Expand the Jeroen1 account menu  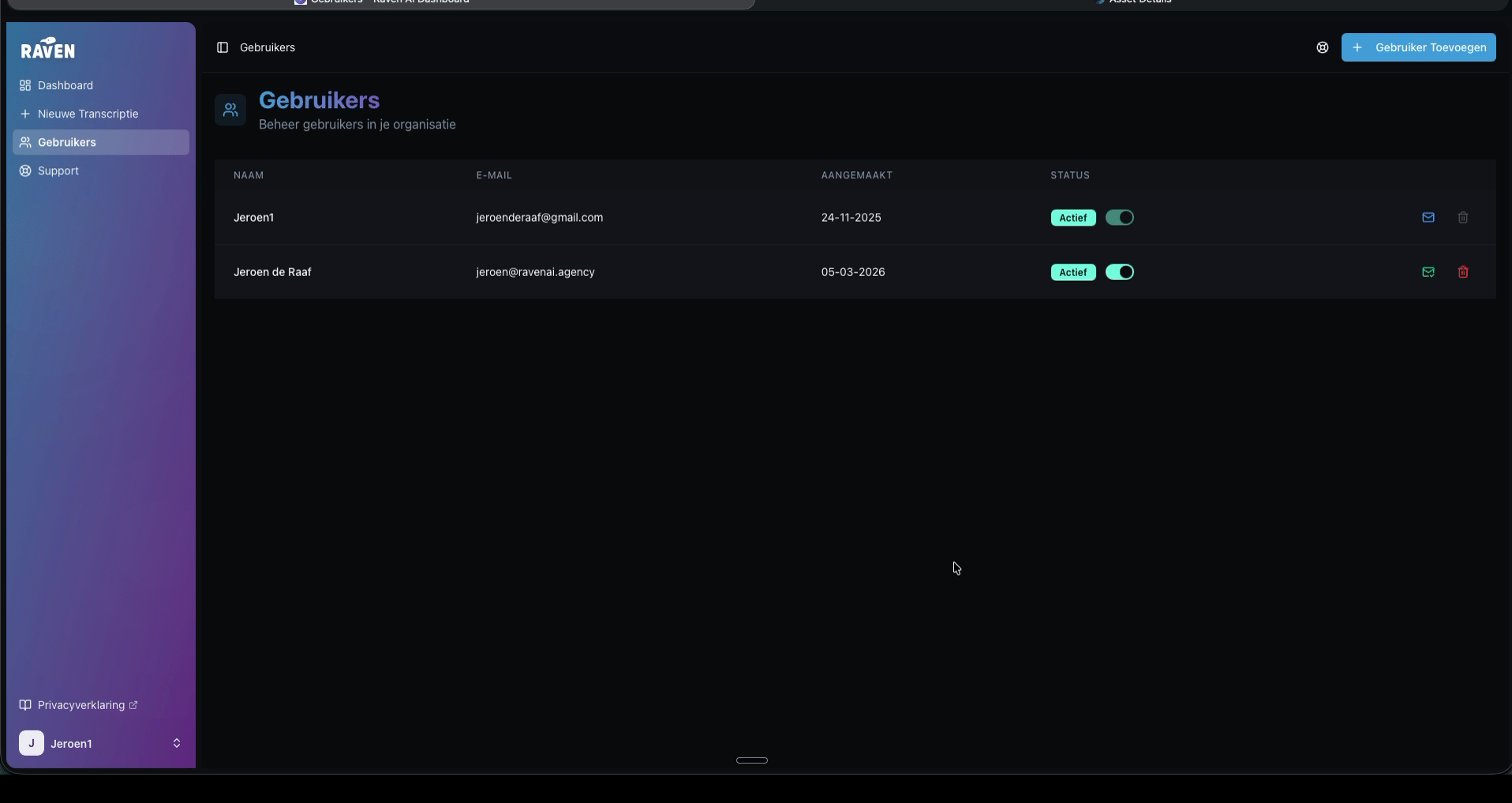point(176,743)
